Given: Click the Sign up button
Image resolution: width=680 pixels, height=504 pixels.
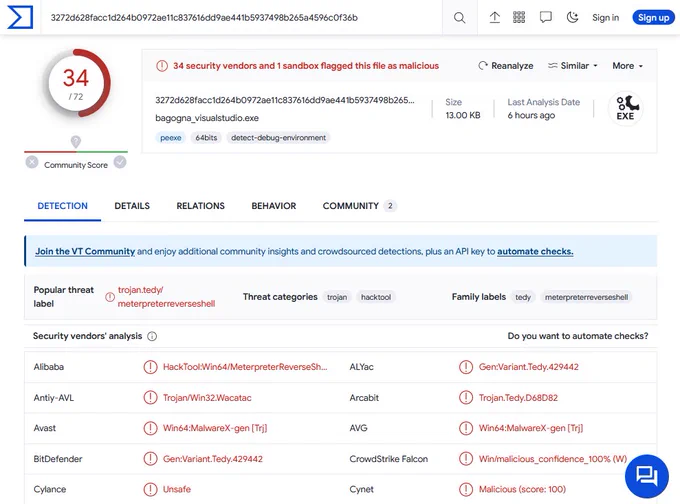Looking at the screenshot, I should pos(653,18).
